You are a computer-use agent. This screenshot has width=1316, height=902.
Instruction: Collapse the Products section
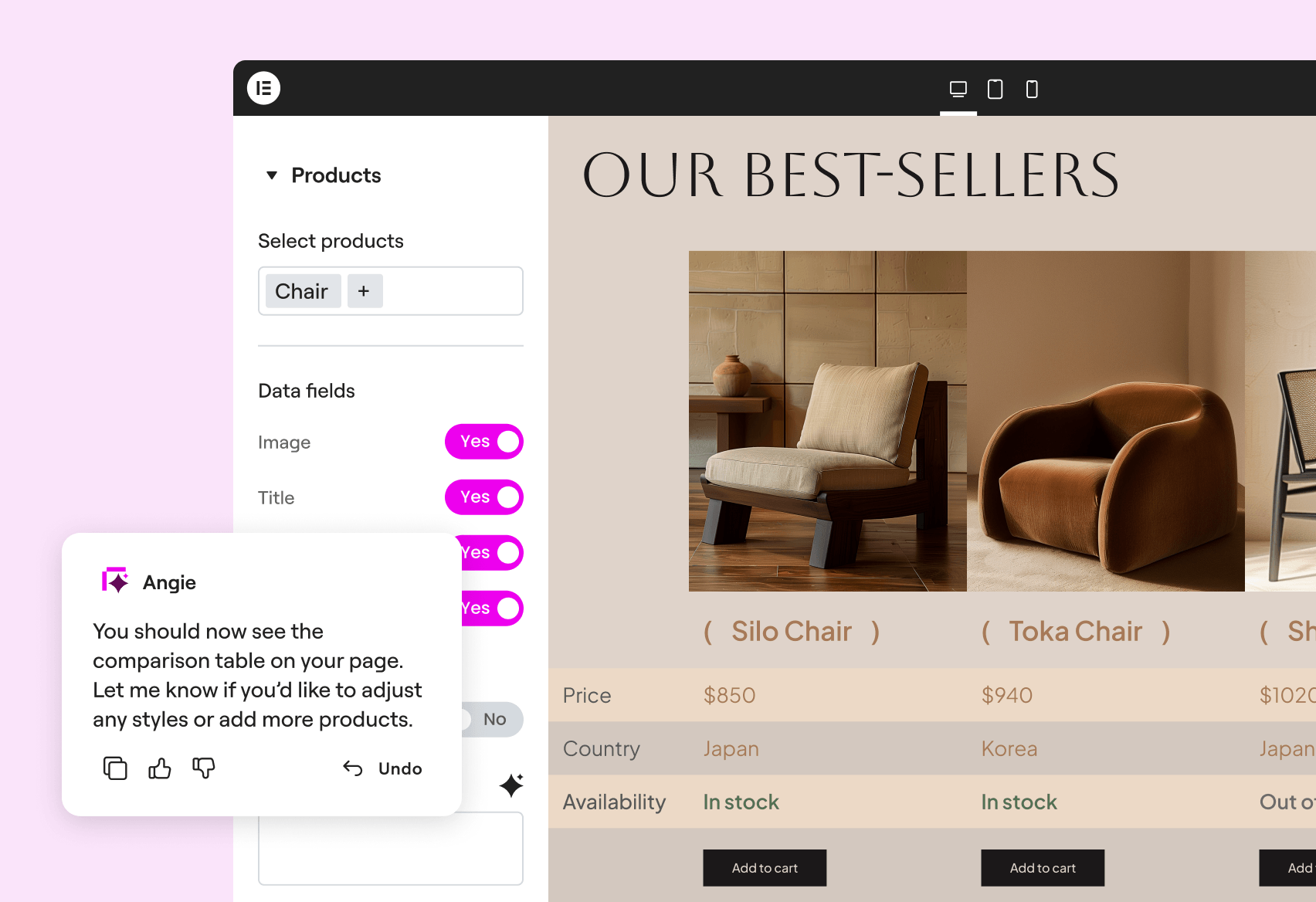272,175
